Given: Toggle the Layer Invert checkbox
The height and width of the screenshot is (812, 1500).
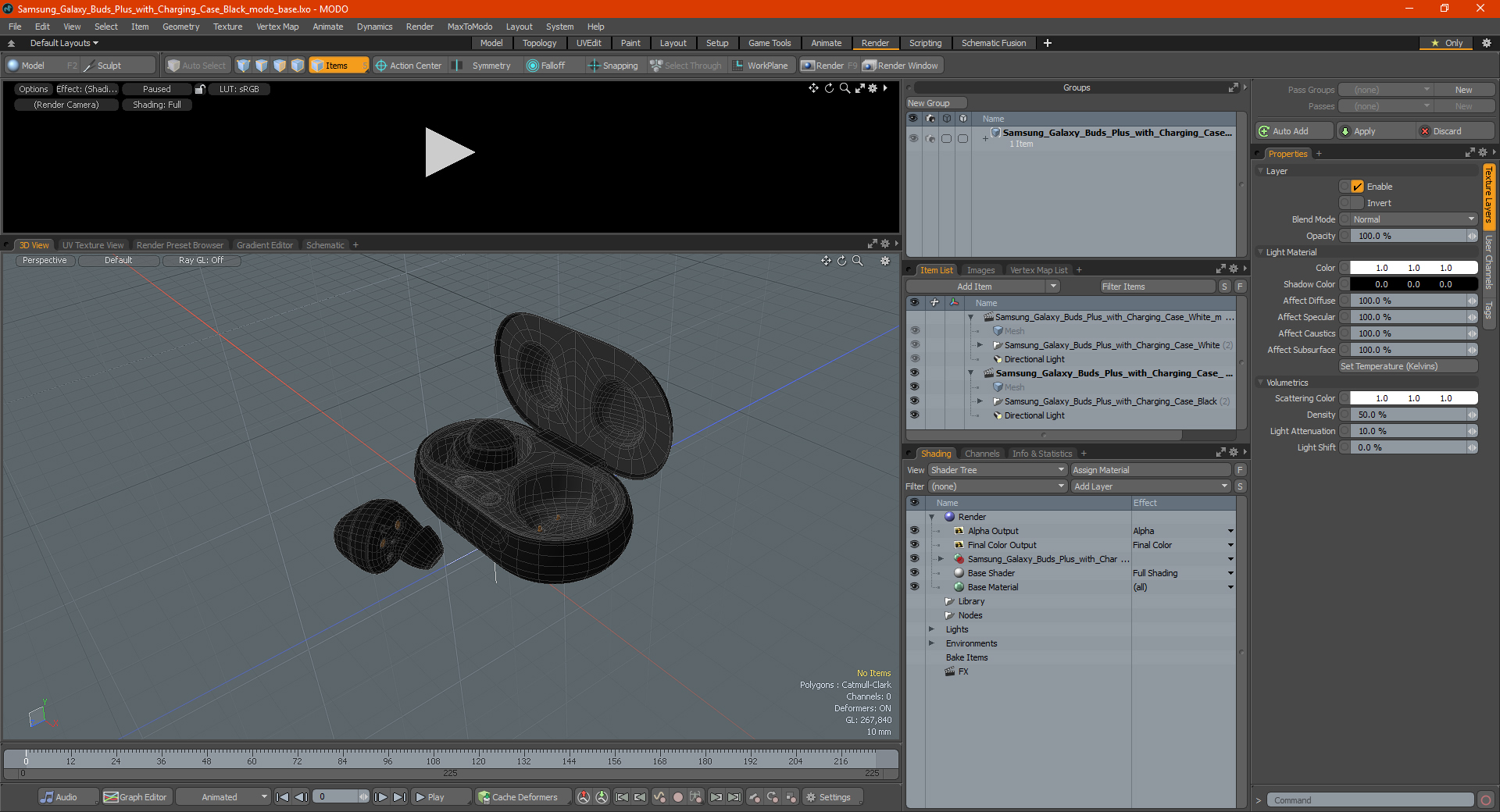Looking at the screenshot, I should 1358,203.
